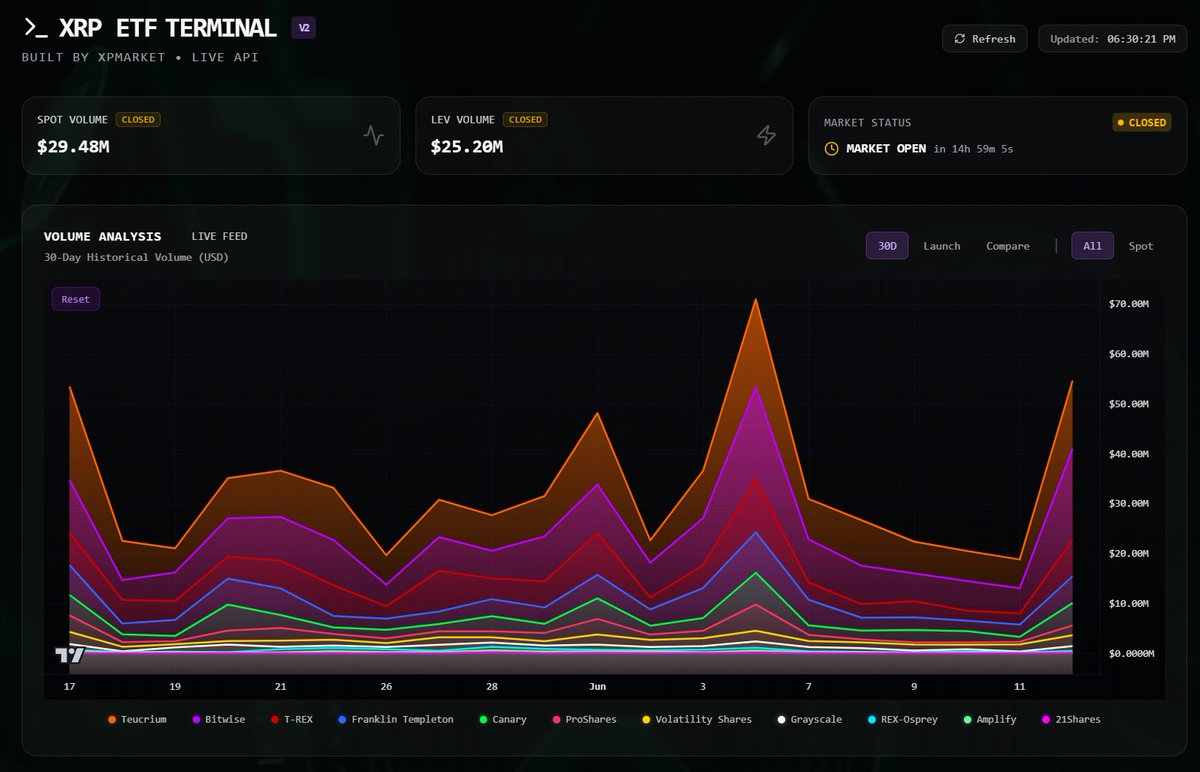
Task: Click the 26 date axis label
Action: point(386,687)
